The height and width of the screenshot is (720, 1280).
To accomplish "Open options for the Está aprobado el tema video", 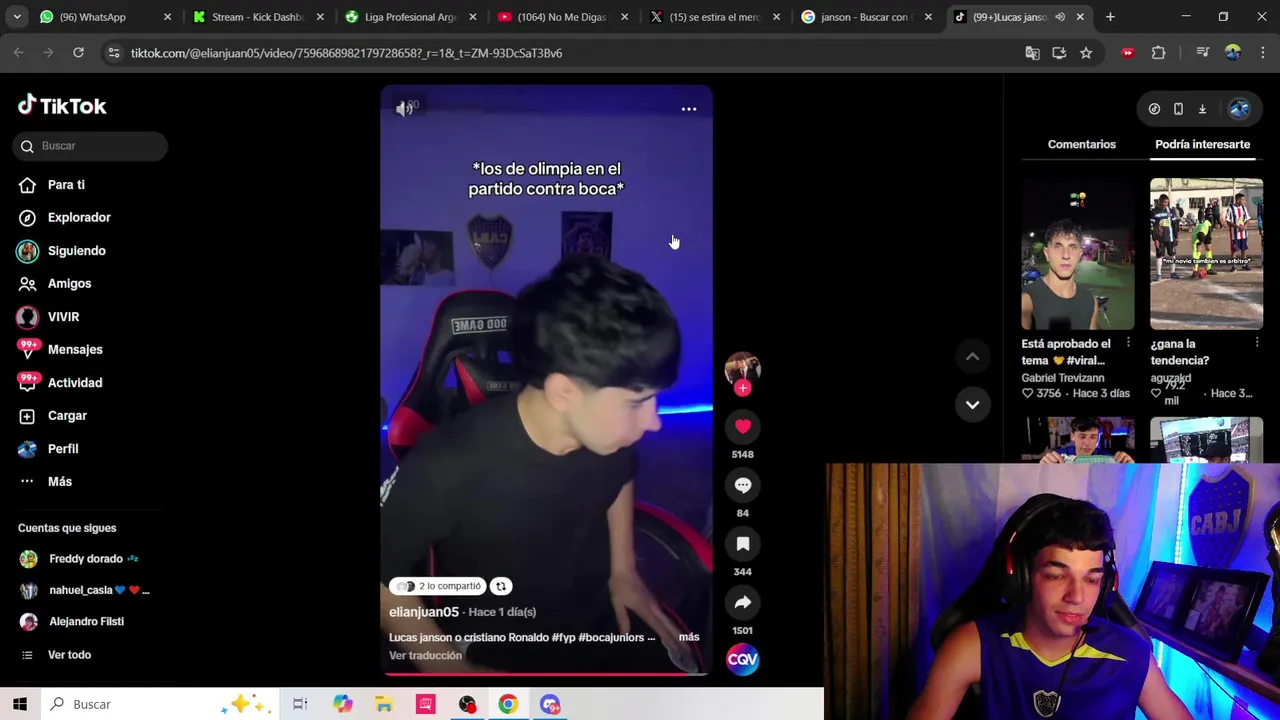I will coord(1128,344).
